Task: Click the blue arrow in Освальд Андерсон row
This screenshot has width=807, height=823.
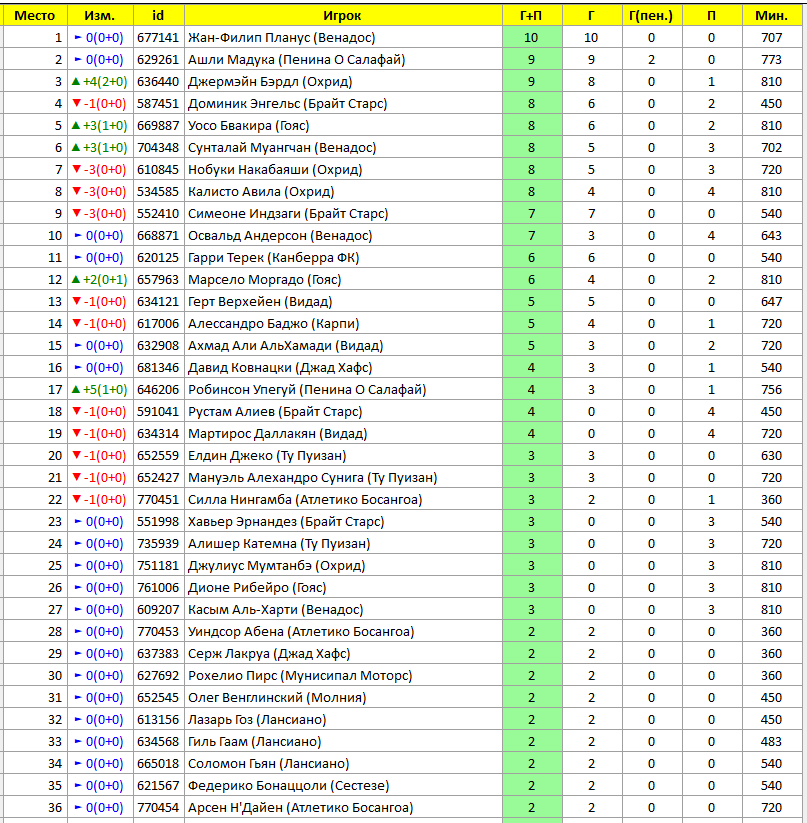Action: (78, 236)
